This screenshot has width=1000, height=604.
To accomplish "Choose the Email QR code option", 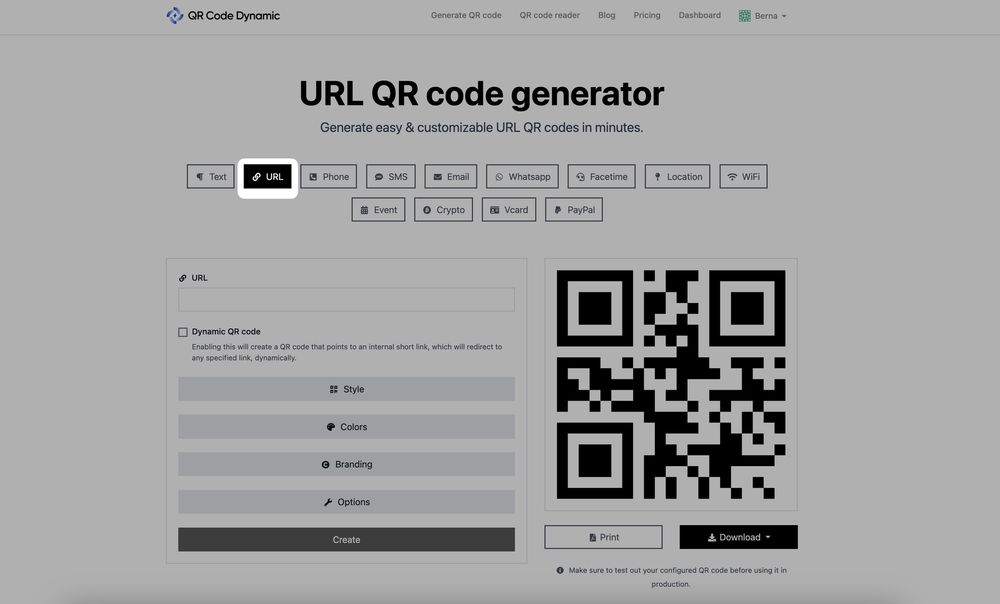I will coord(450,175).
